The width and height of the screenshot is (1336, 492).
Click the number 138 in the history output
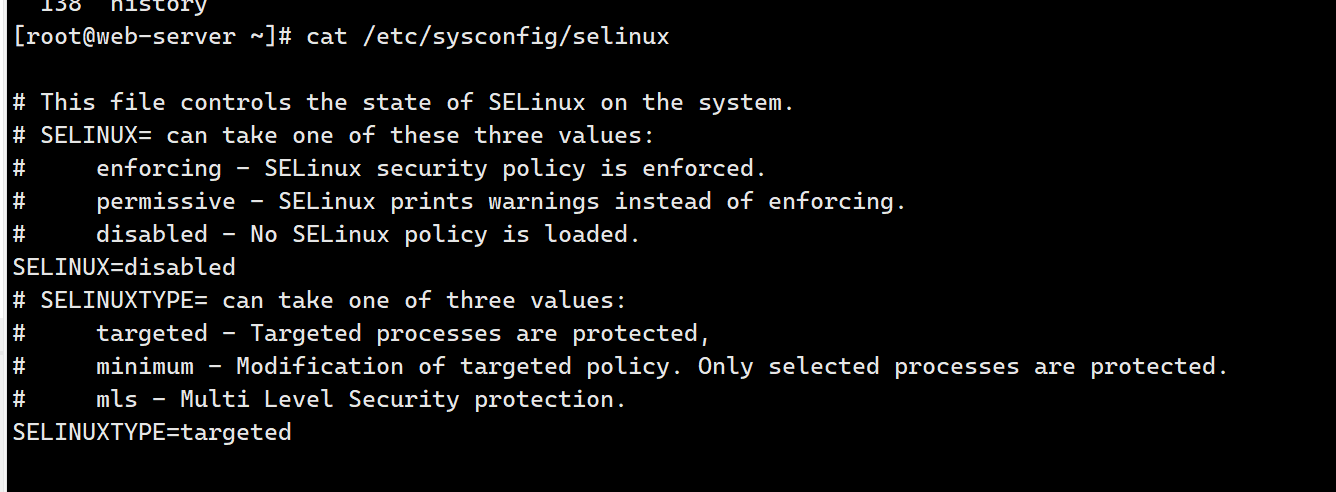[60, 6]
